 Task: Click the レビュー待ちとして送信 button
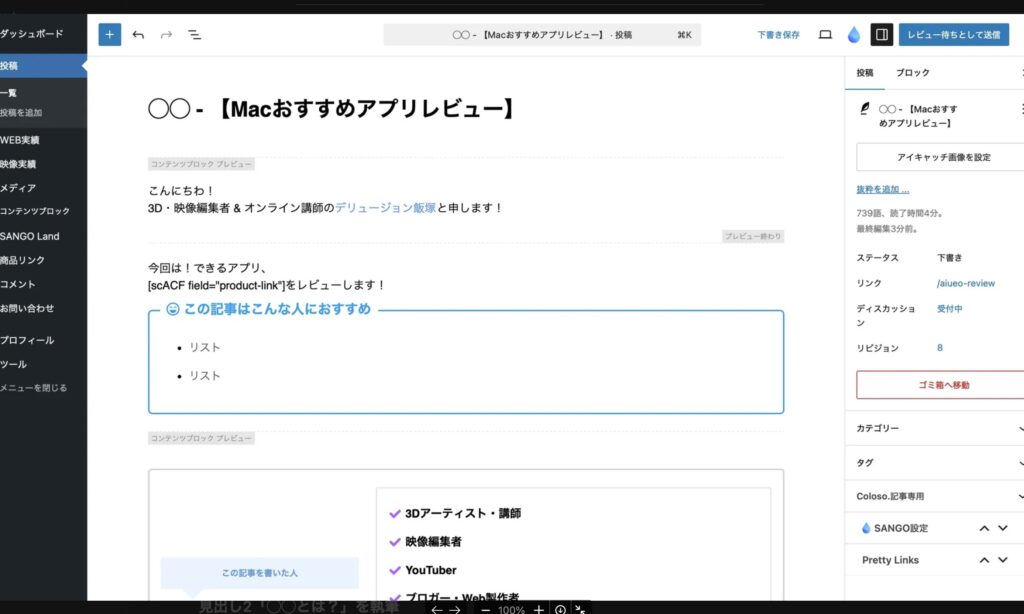(x=953, y=34)
